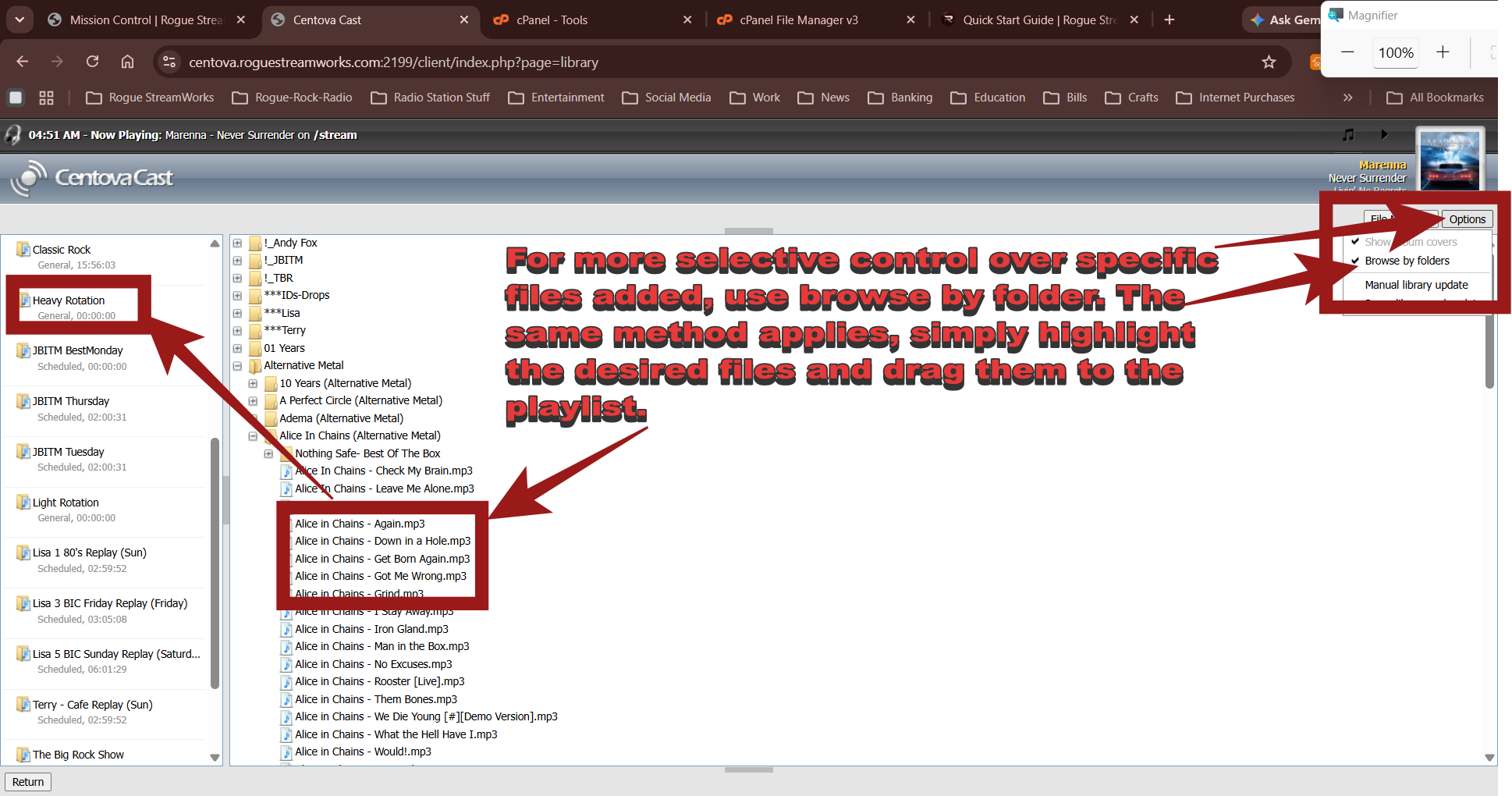Click the Classic Rock playlist icon
The height and width of the screenshot is (796, 1512).
click(x=23, y=250)
